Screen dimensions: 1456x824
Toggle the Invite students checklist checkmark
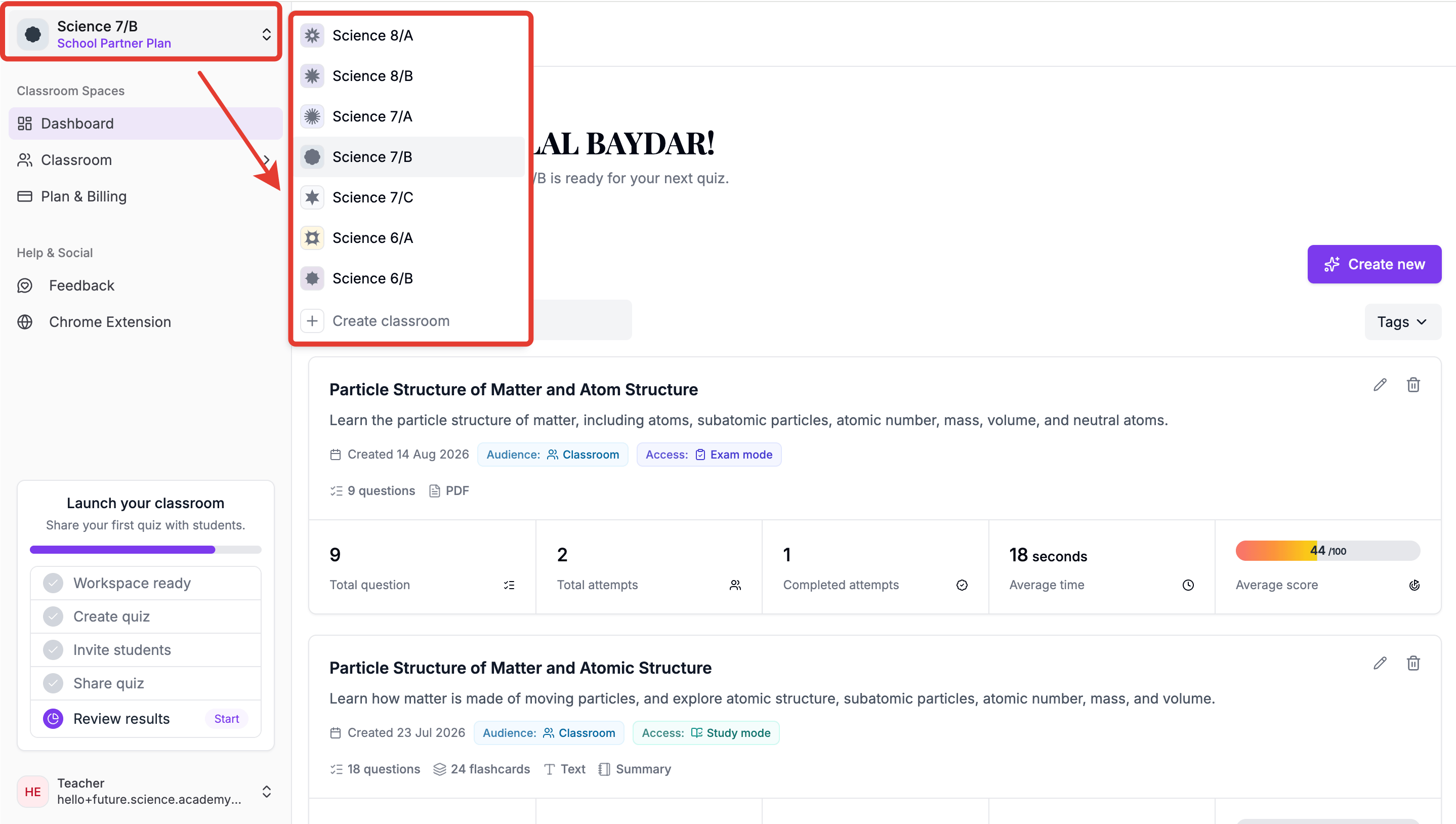[x=53, y=650]
